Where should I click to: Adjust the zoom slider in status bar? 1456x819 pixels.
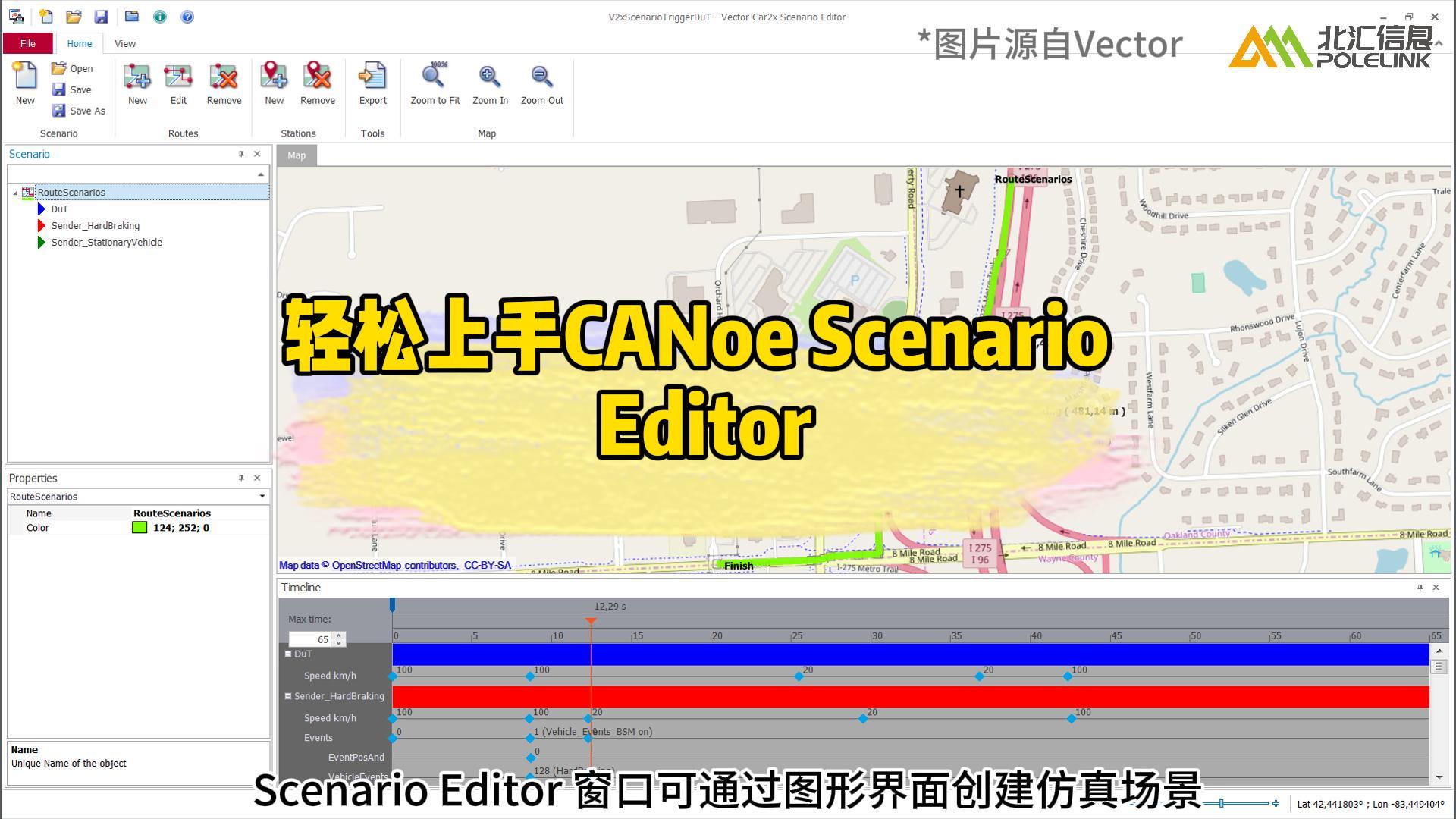click(1221, 804)
